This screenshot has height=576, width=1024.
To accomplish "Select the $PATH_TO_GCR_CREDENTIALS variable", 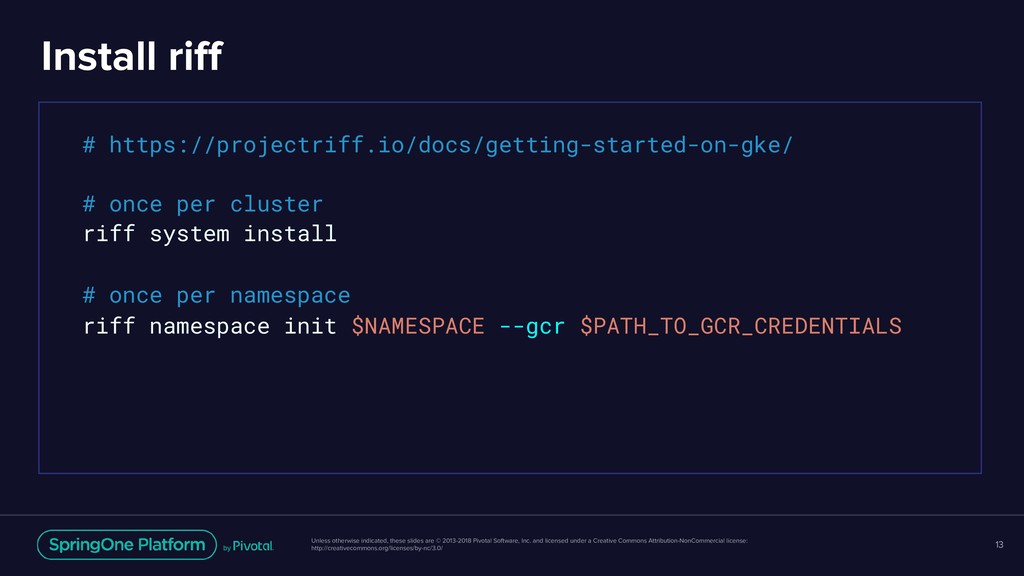I will (x=741, y=326).
